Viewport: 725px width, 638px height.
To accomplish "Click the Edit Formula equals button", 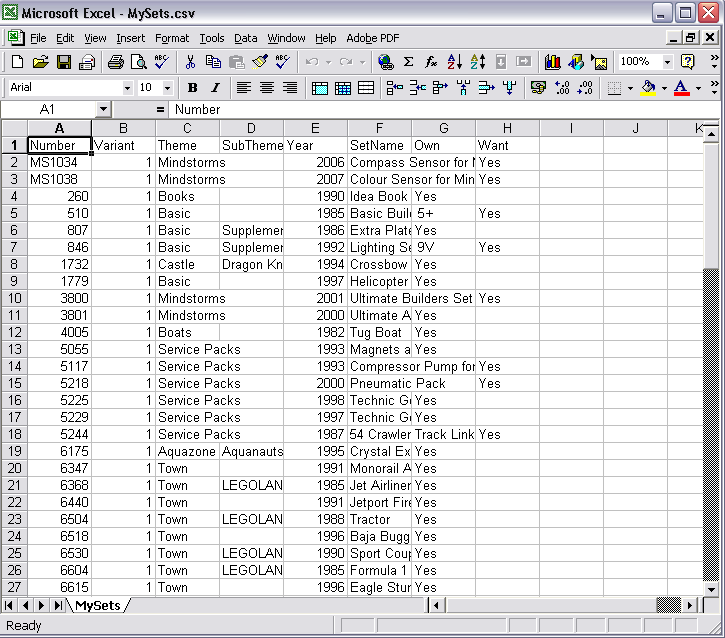I will coord(160,110).
